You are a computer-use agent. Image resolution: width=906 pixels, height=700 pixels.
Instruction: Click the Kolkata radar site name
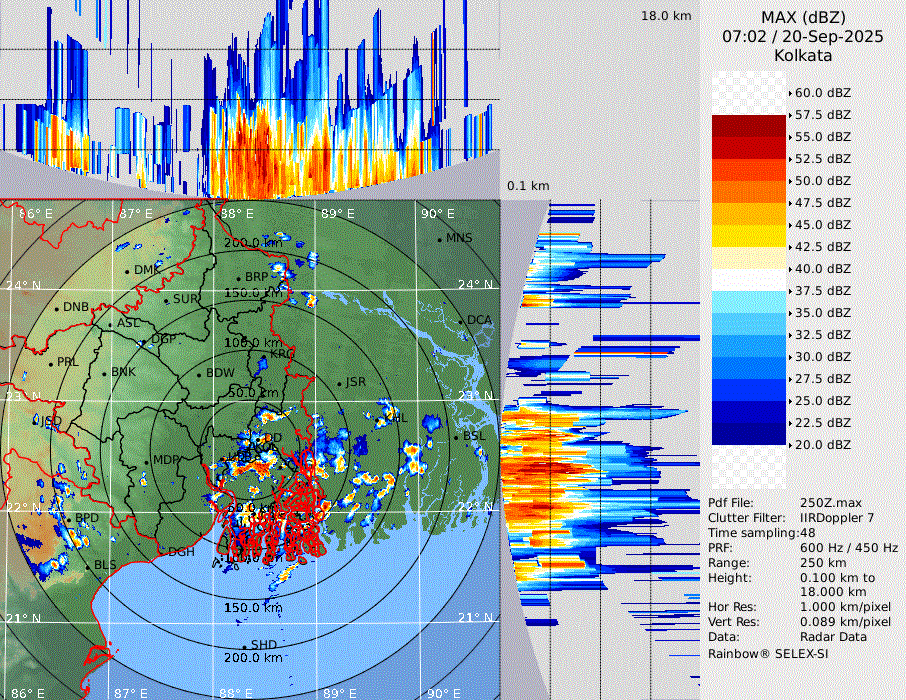coord(802,55)
